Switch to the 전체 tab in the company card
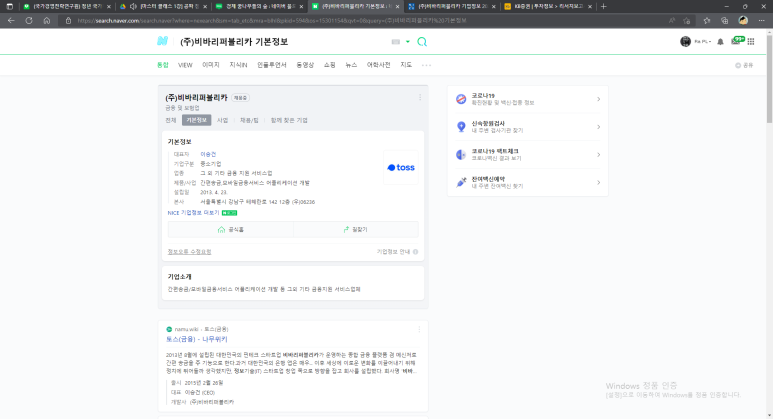The width and height of the screenshot is (773, 419). pyautogui.click(x=171, y=120)
